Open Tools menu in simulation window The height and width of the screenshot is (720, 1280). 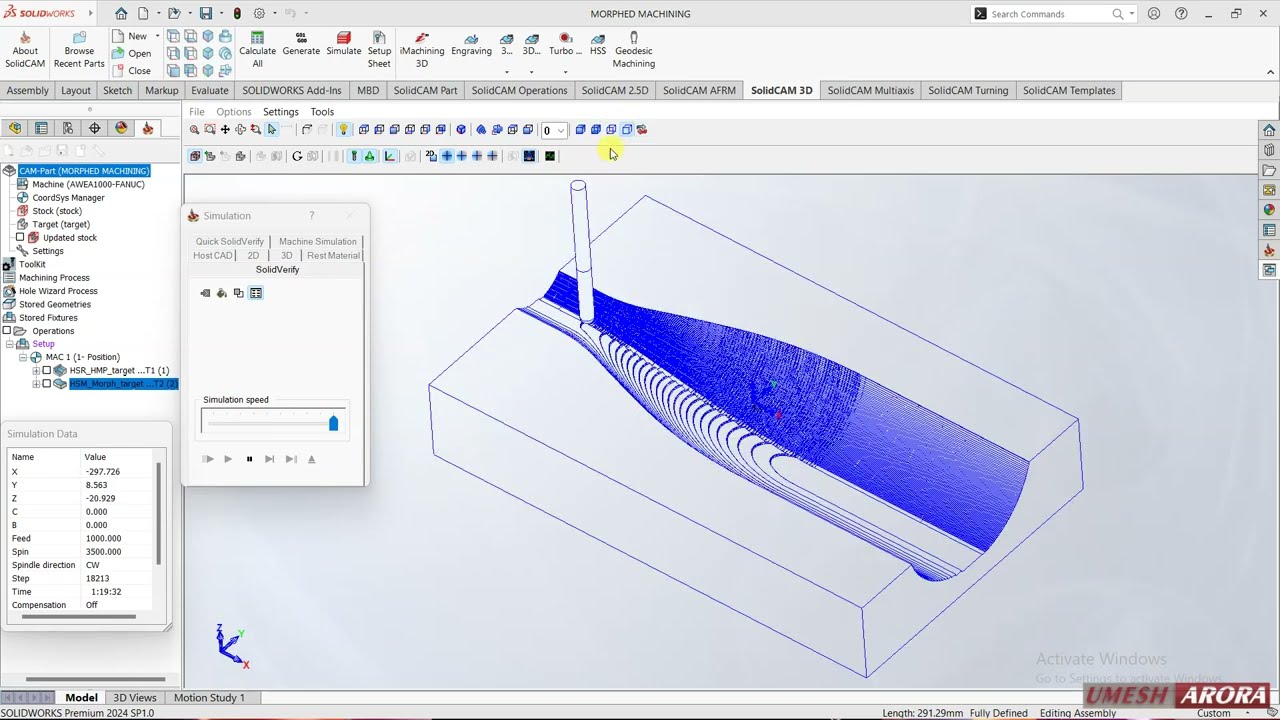(x=322, y=112)
